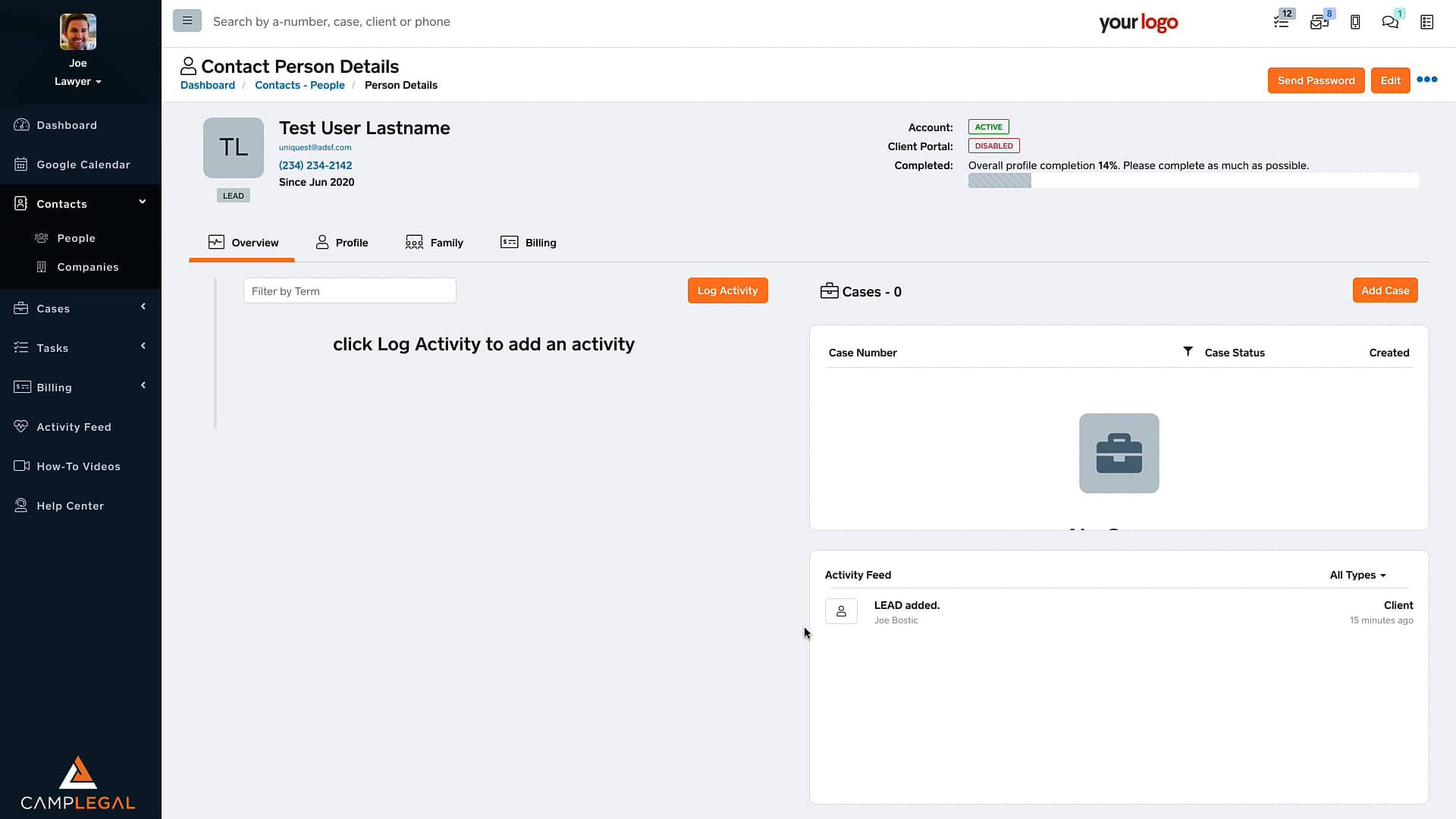Switch to the Family tab
This screenshot has height=819, width=1456.
[x=434, y=242]
